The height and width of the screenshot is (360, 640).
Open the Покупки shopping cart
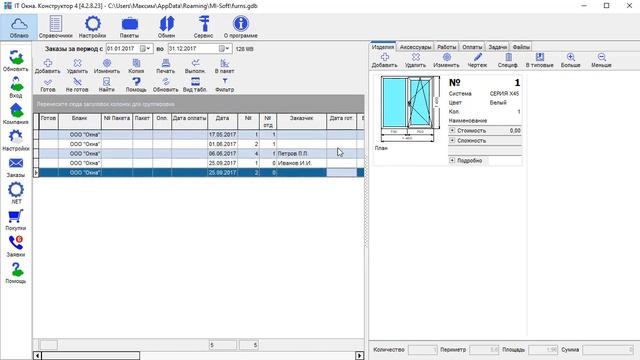[16, 220]
